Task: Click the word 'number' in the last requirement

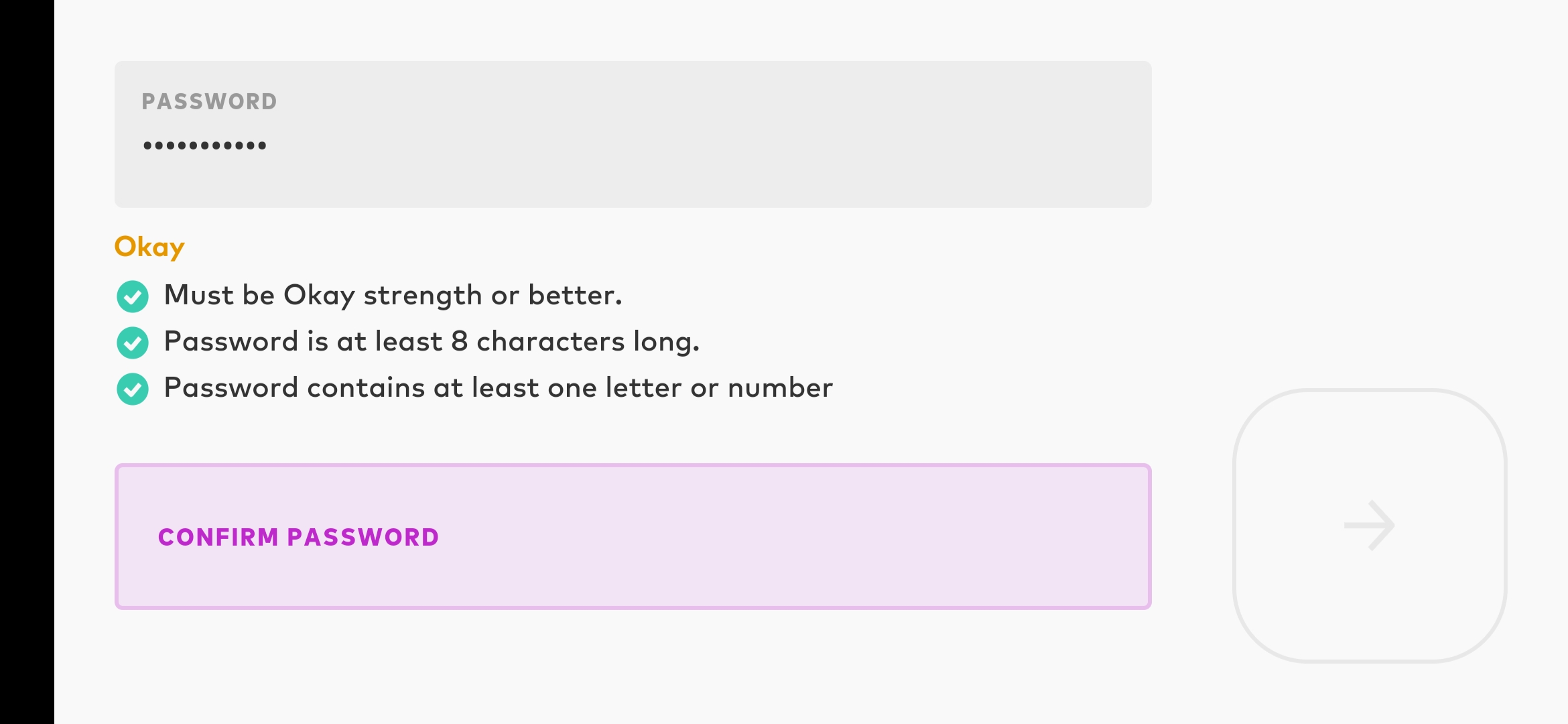Action: (780, 387)
